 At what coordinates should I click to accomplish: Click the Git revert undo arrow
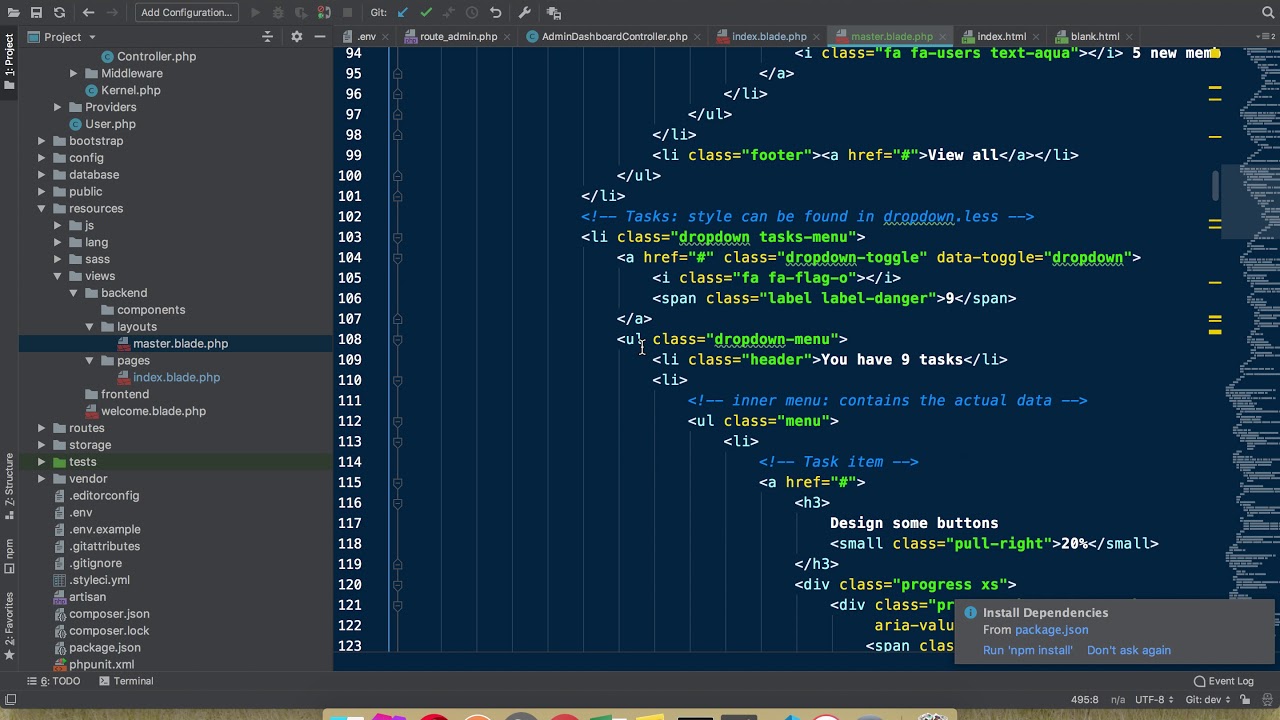click(495, 12)
